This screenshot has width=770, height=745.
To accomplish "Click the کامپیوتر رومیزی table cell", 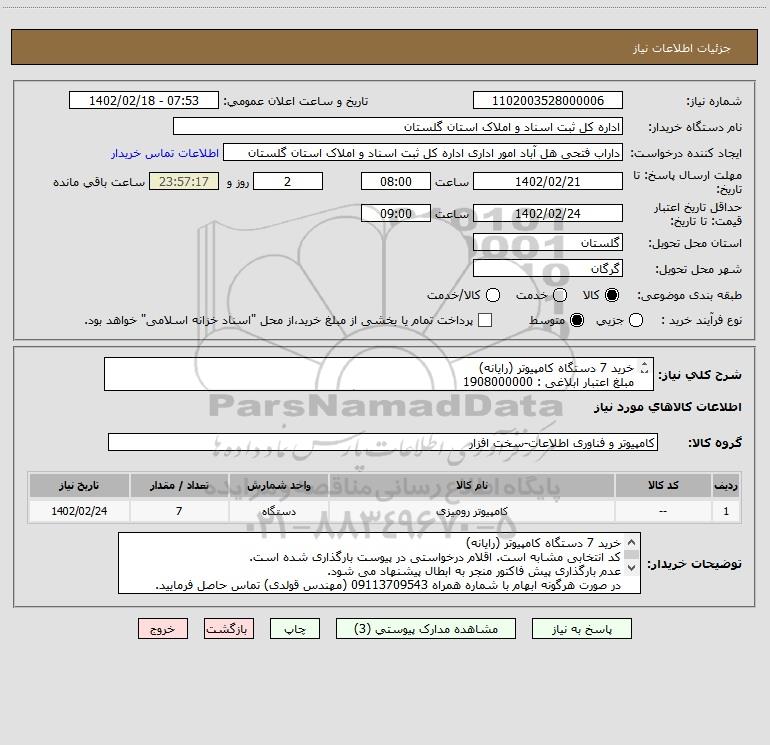I will click(471, 511).
